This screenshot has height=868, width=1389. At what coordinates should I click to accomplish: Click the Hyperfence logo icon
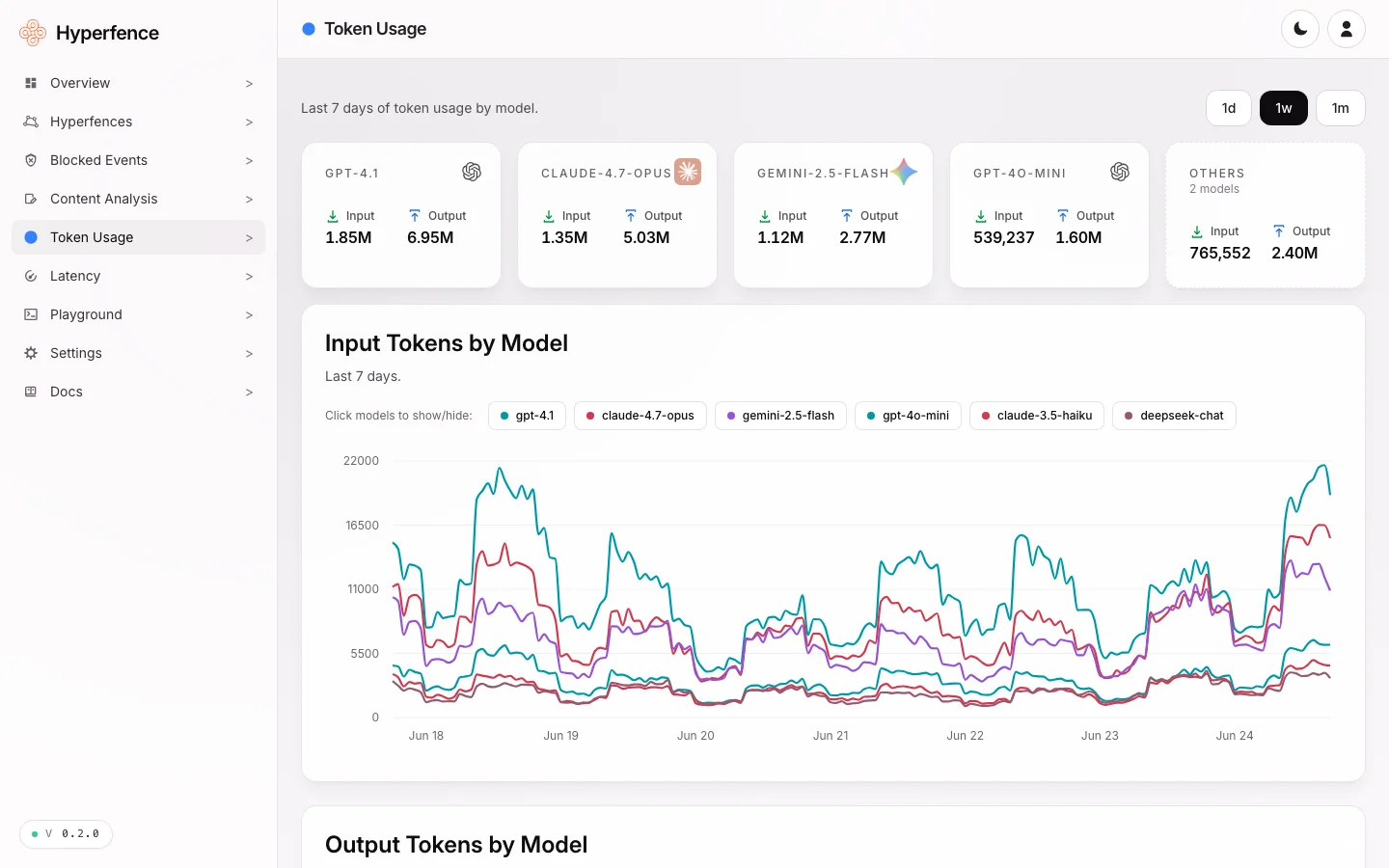(x=33, y=33)
